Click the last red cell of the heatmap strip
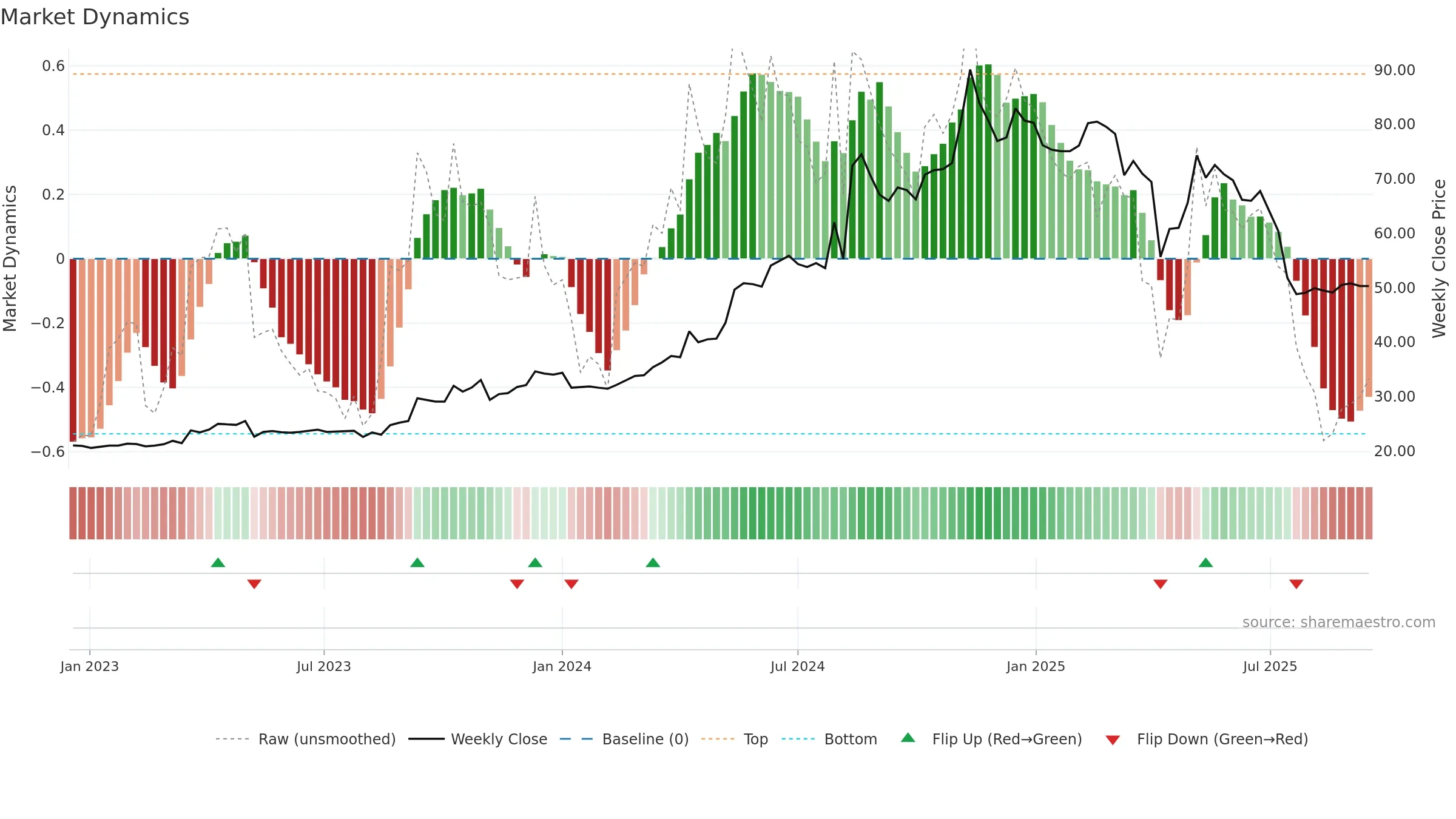The image size is (1456, 819). (x=1369, y=513)
